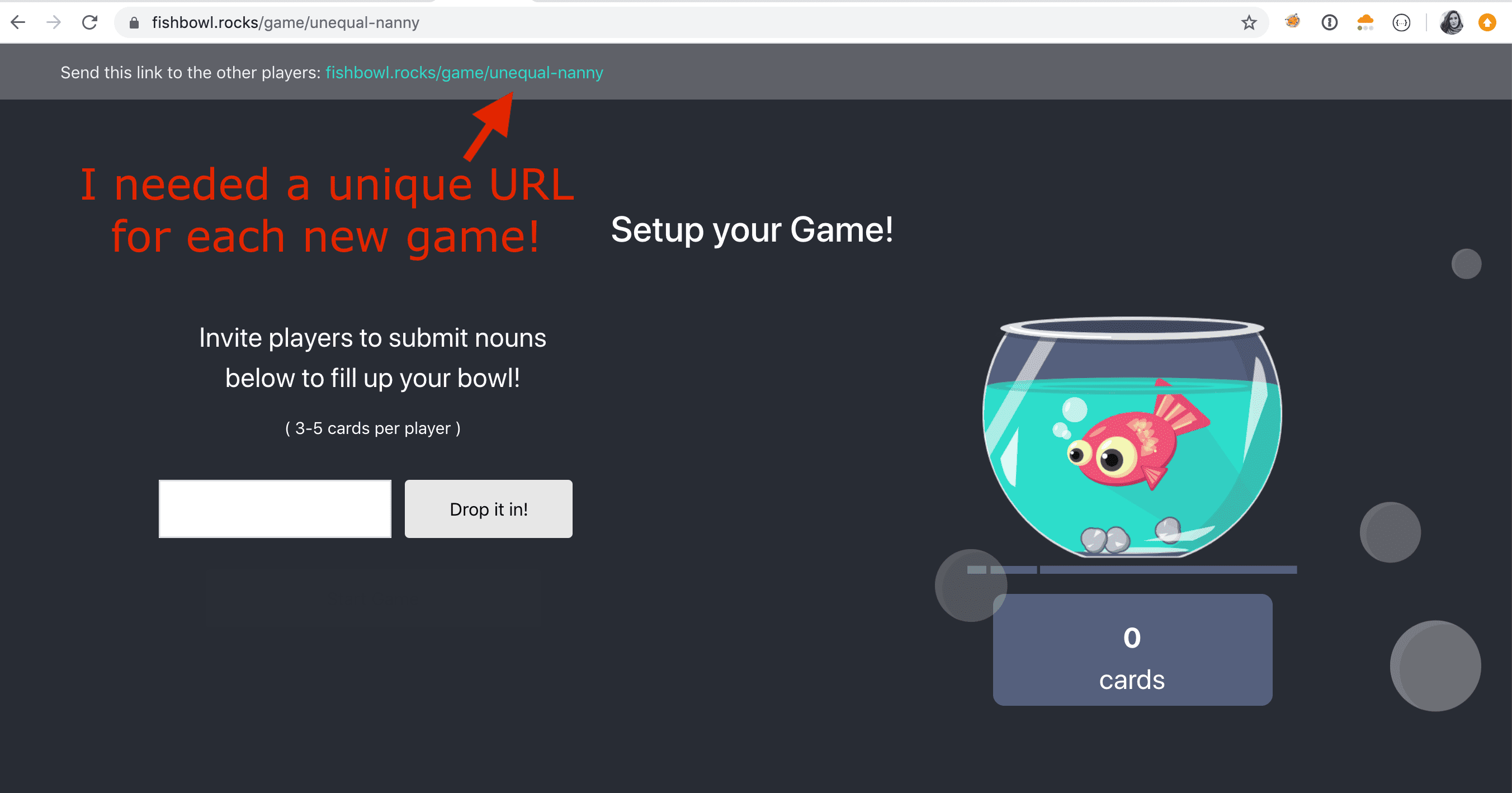Open the 1Password extension

(1330, 23)
